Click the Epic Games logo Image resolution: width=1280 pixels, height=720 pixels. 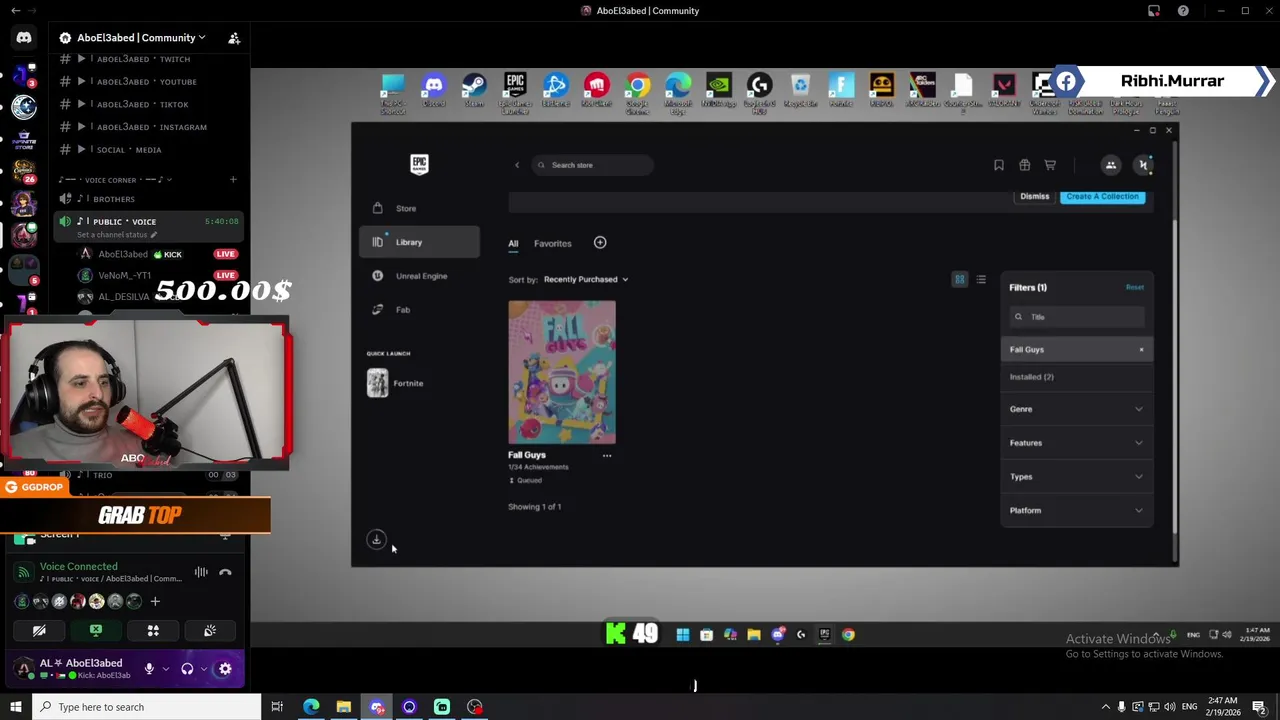pos(419,165)
